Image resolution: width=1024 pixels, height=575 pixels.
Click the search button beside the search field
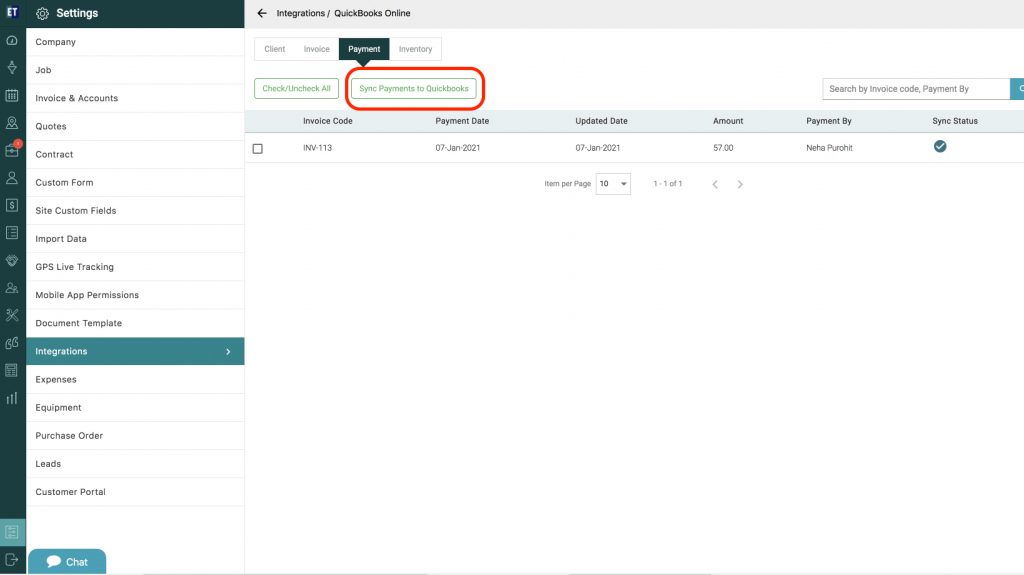click(x=1017, y=89)
